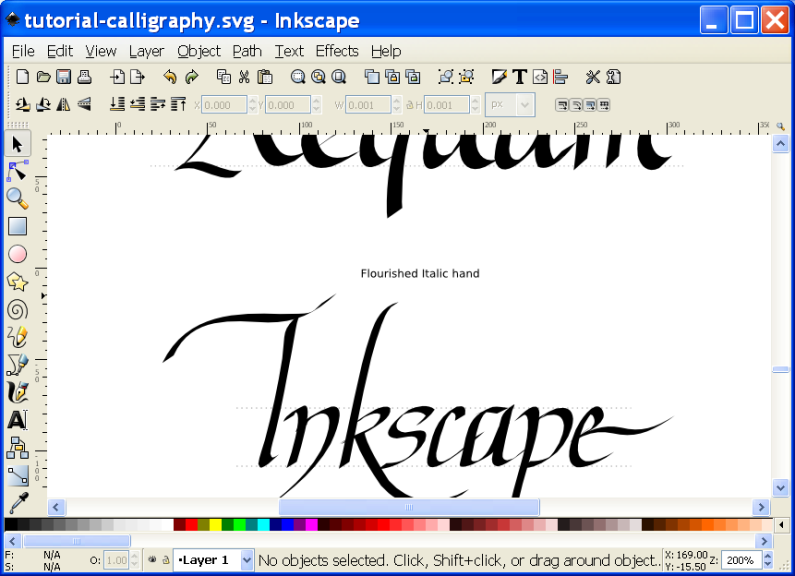Image resolution: width=795 pixels, height=576 pixels.
Task: Pick the yellow color swatch
Action: (x=215, y=524)
